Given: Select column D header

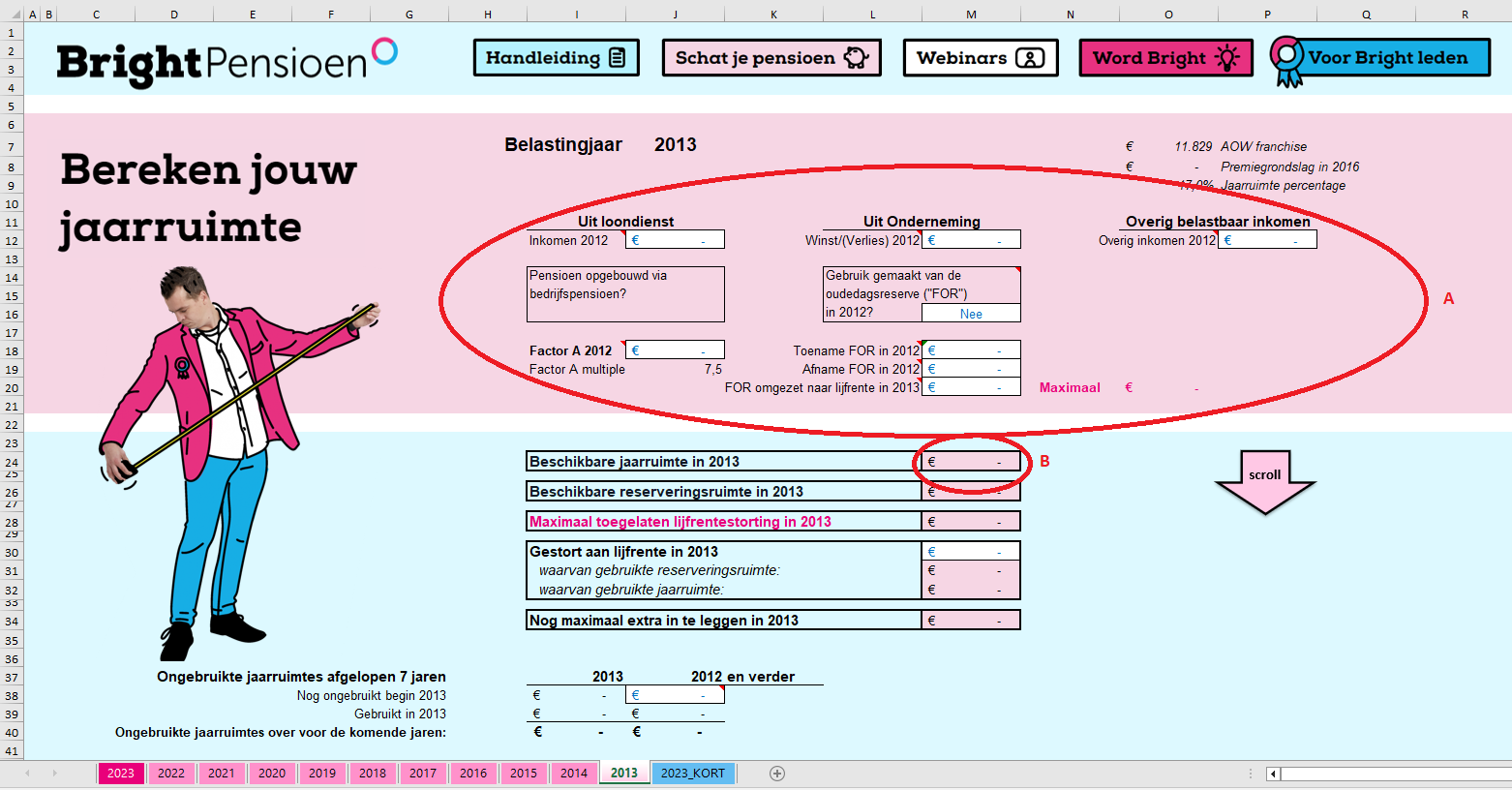Looking at the screenshot, I should pyautogui.click(x=173, y=15).
